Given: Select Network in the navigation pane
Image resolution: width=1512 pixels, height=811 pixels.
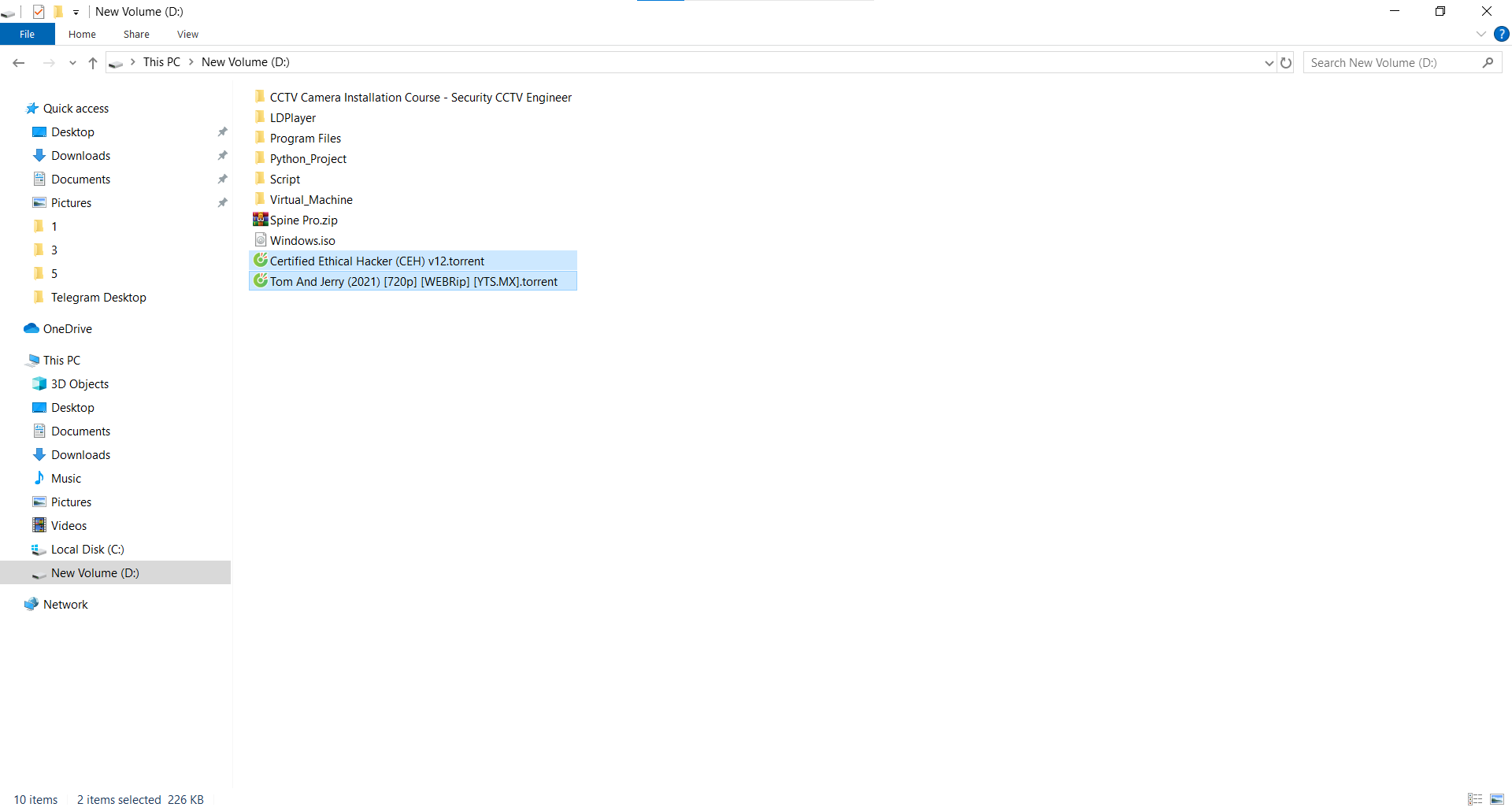Looking at the screenshot, I should [x=65, y=605].
